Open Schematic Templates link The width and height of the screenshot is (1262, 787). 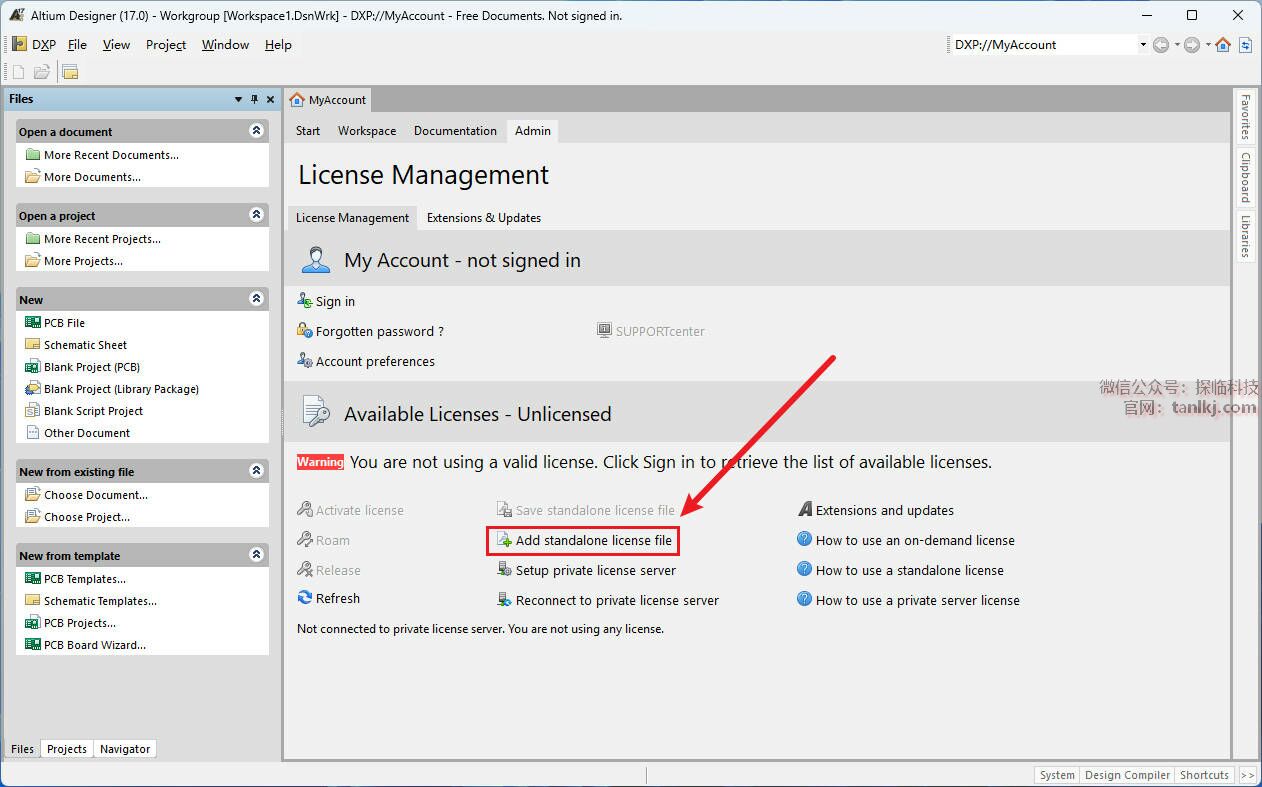(x=100, y=601)
